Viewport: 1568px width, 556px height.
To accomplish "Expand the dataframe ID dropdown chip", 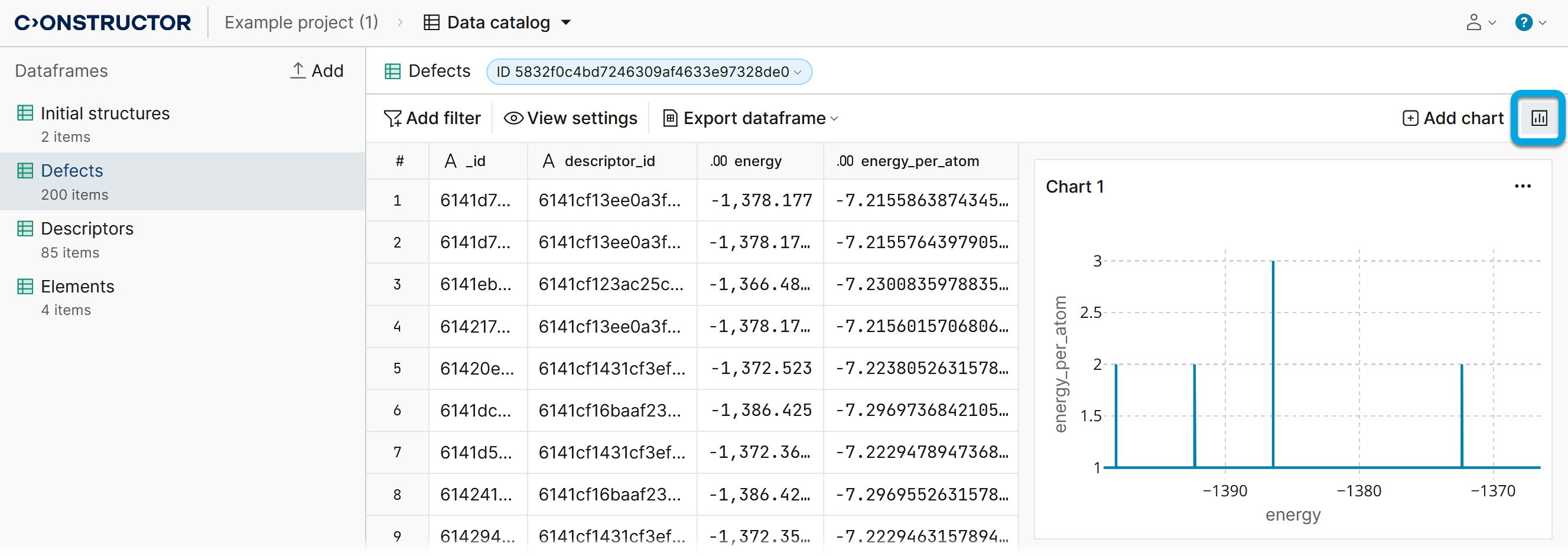I will pyautogui.click(x=648, y=72).
